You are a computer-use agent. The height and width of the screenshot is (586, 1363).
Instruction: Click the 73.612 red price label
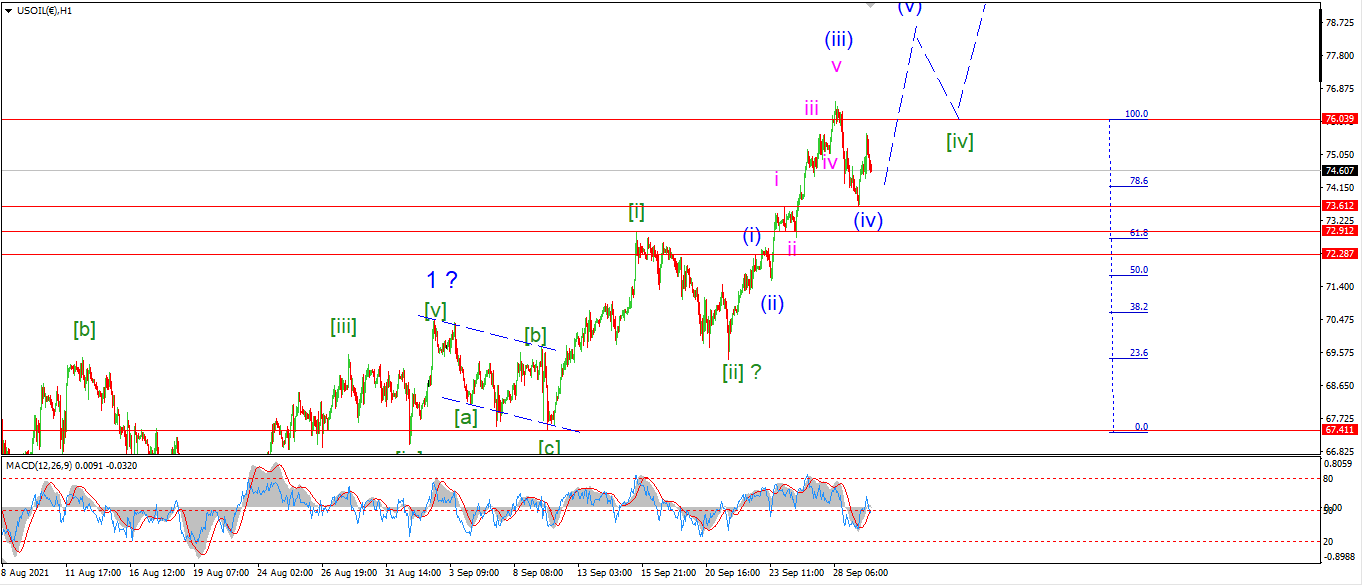click(x=1339, y=206)
